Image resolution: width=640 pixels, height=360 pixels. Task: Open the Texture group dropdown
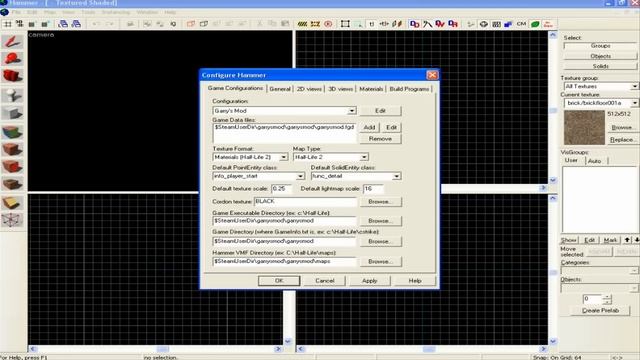(634, 87)
